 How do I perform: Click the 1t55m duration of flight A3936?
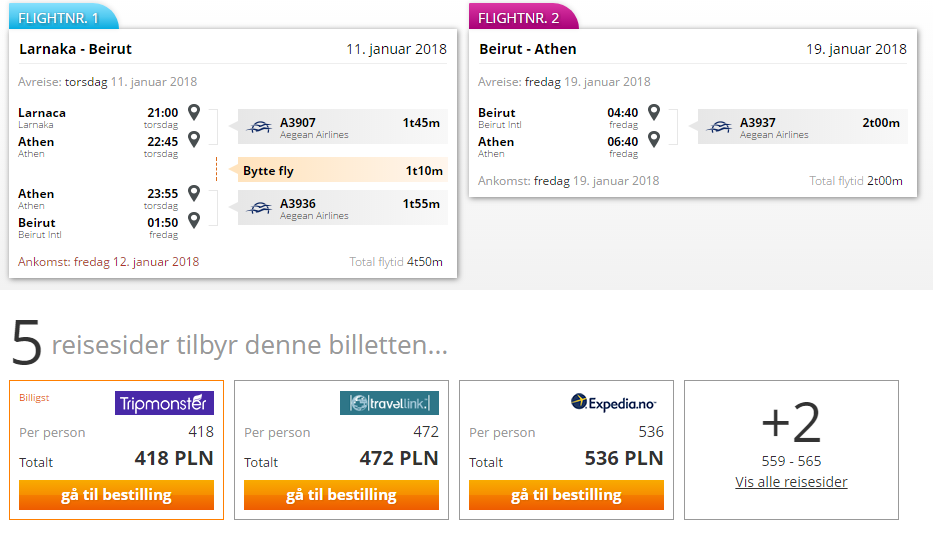421,203
